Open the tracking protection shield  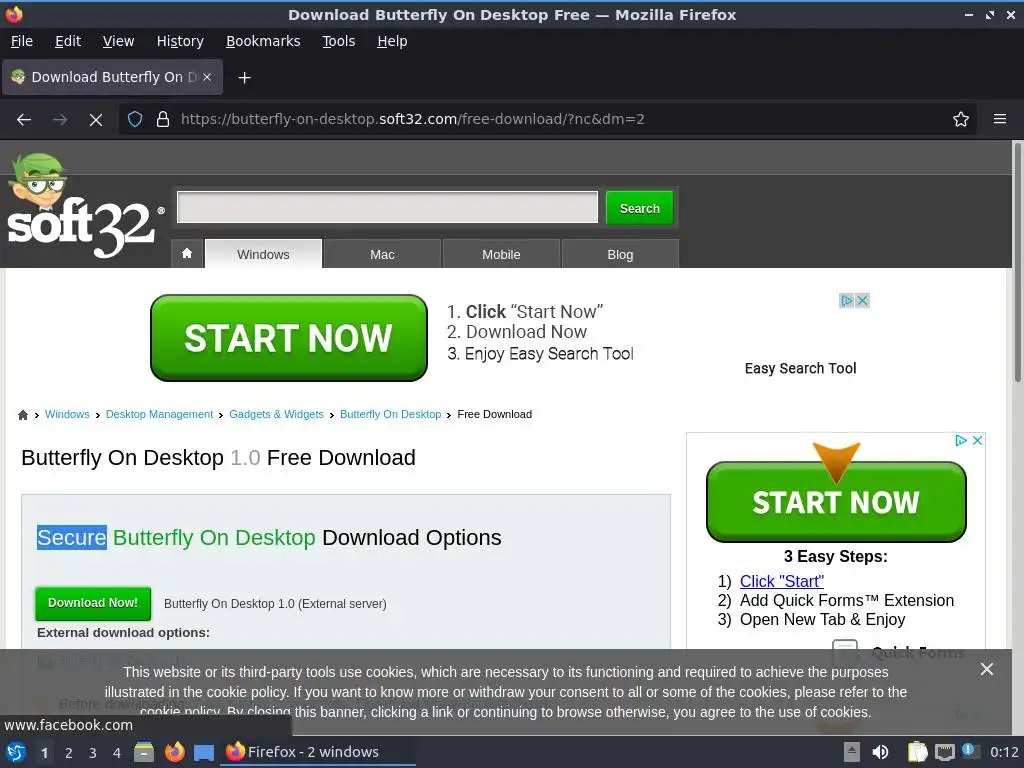point(135,120)
